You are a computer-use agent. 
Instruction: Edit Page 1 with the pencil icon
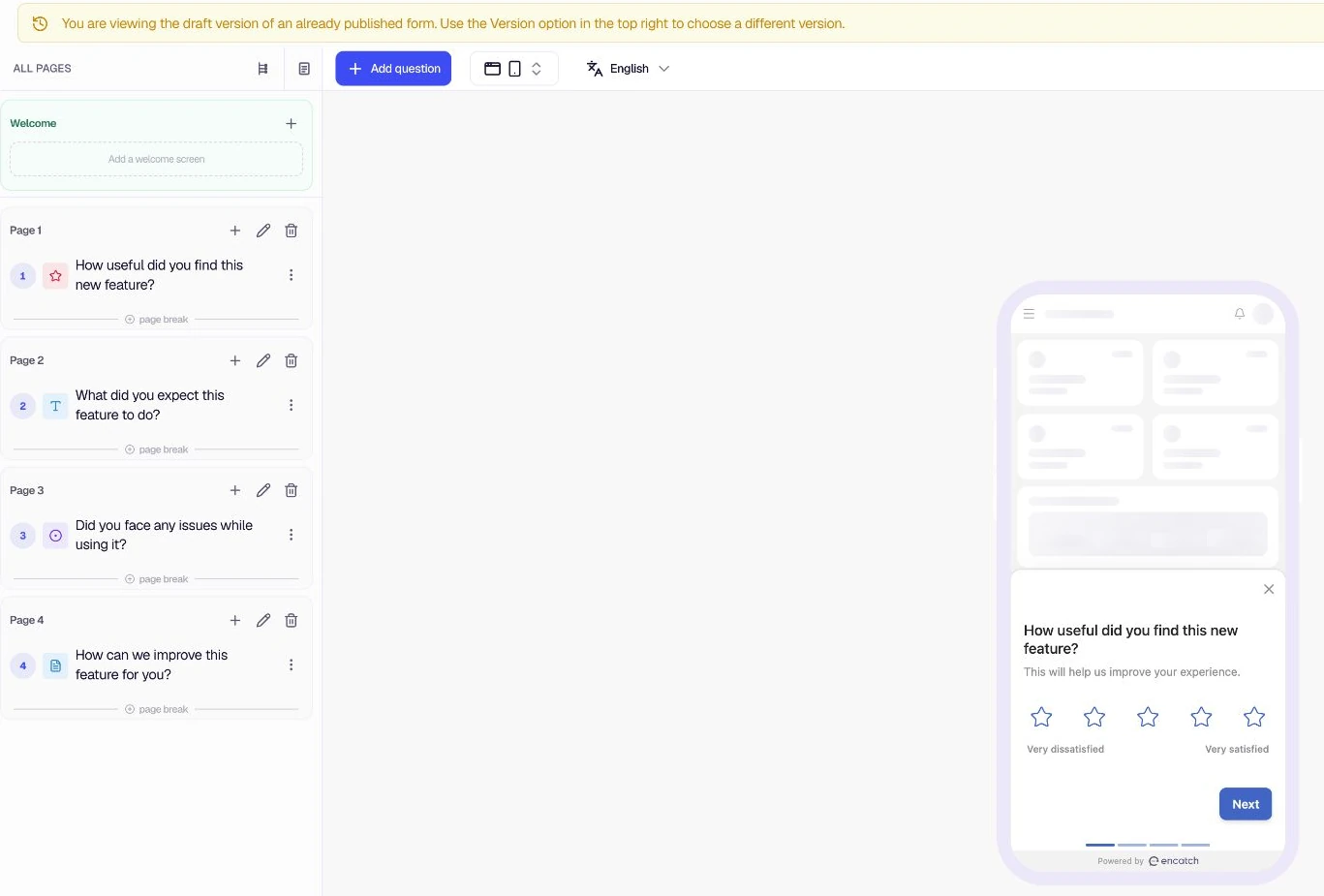click(262, 231)
